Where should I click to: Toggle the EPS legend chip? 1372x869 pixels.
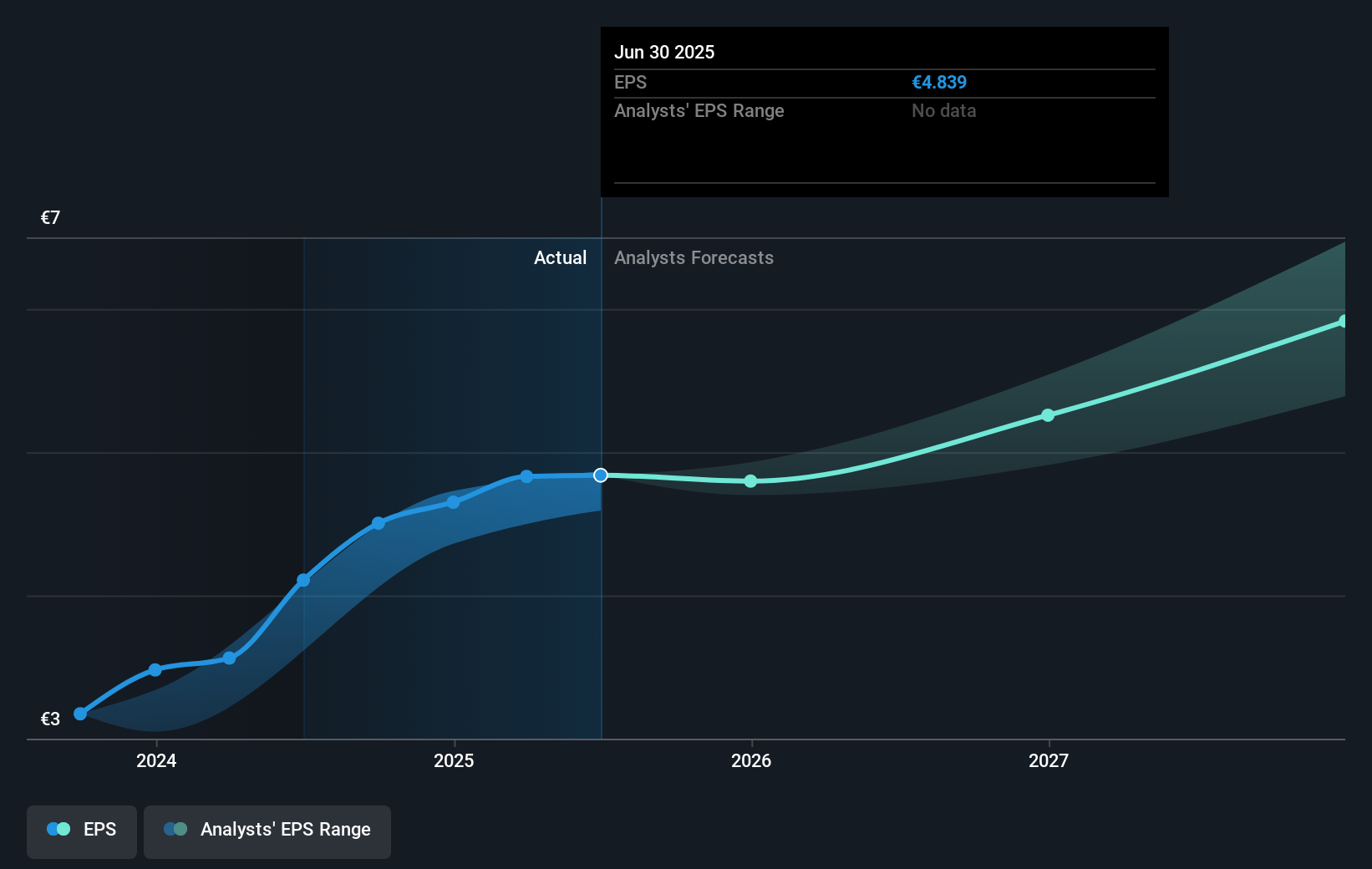click(x=81, y=830)
